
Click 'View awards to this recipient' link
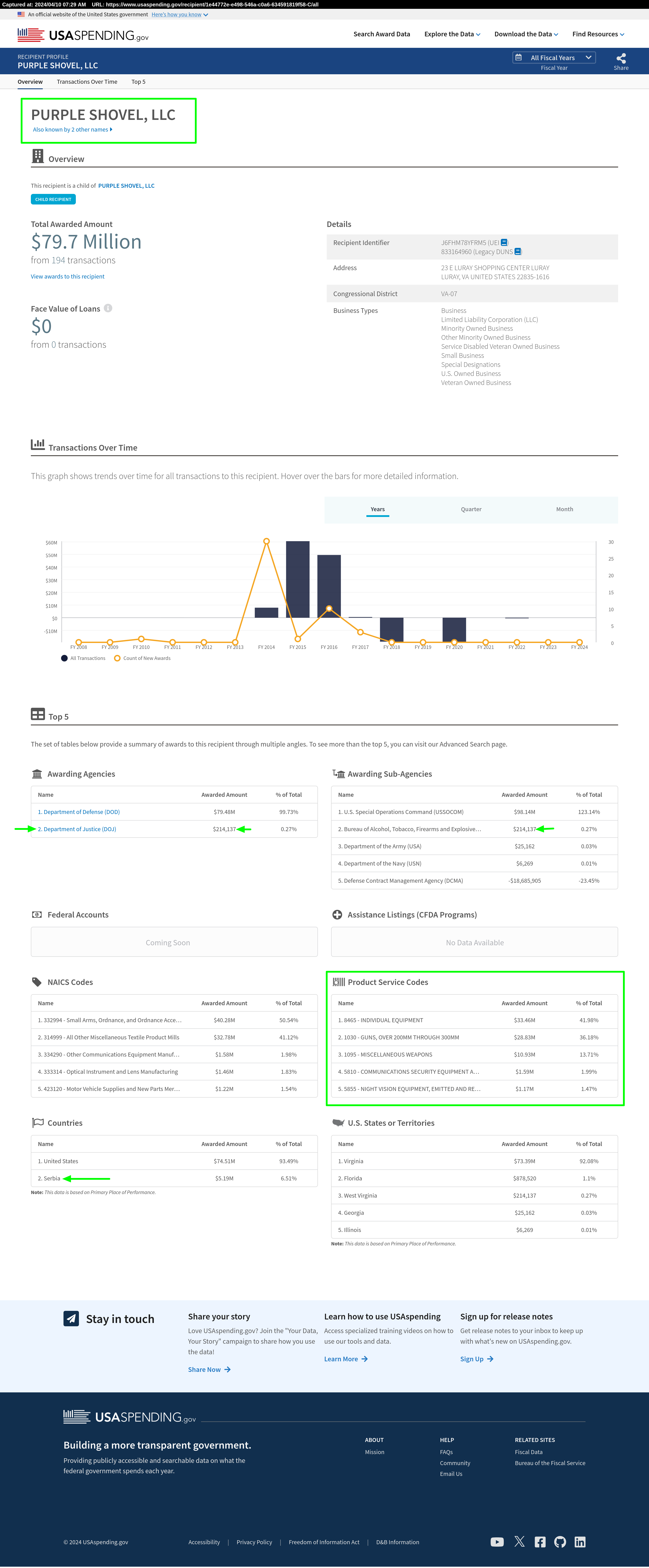[68, 276]
